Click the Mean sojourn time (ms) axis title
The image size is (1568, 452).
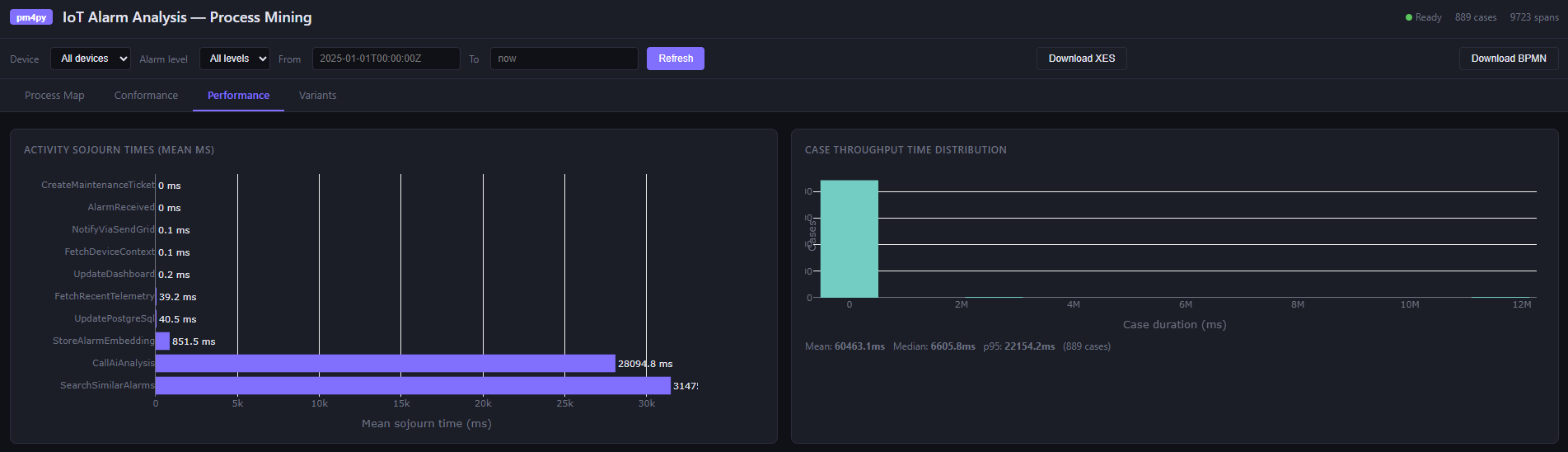[x=427, y=423]
